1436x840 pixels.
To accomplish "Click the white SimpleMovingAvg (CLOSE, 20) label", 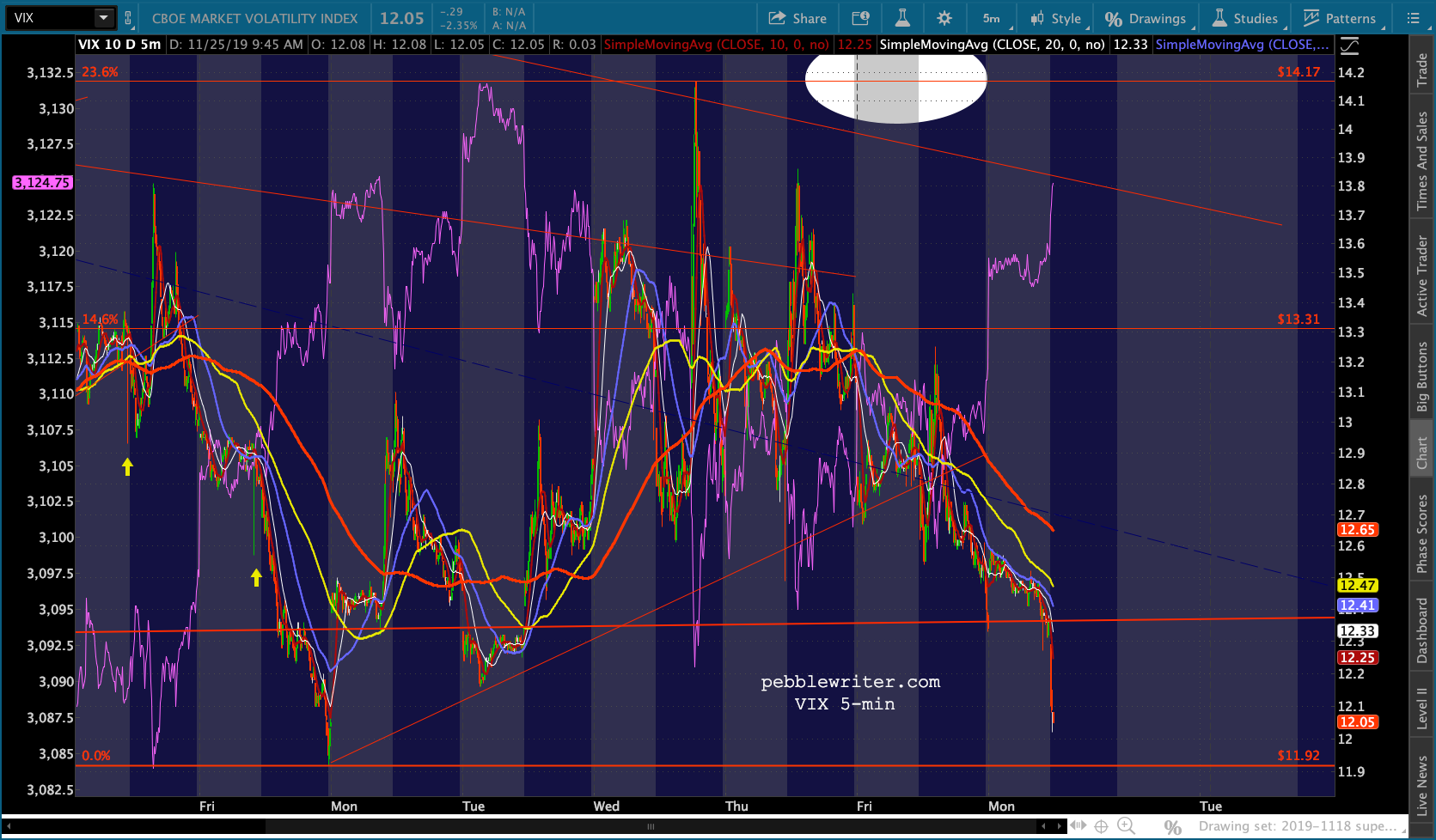I will click(x=992, y=45).
